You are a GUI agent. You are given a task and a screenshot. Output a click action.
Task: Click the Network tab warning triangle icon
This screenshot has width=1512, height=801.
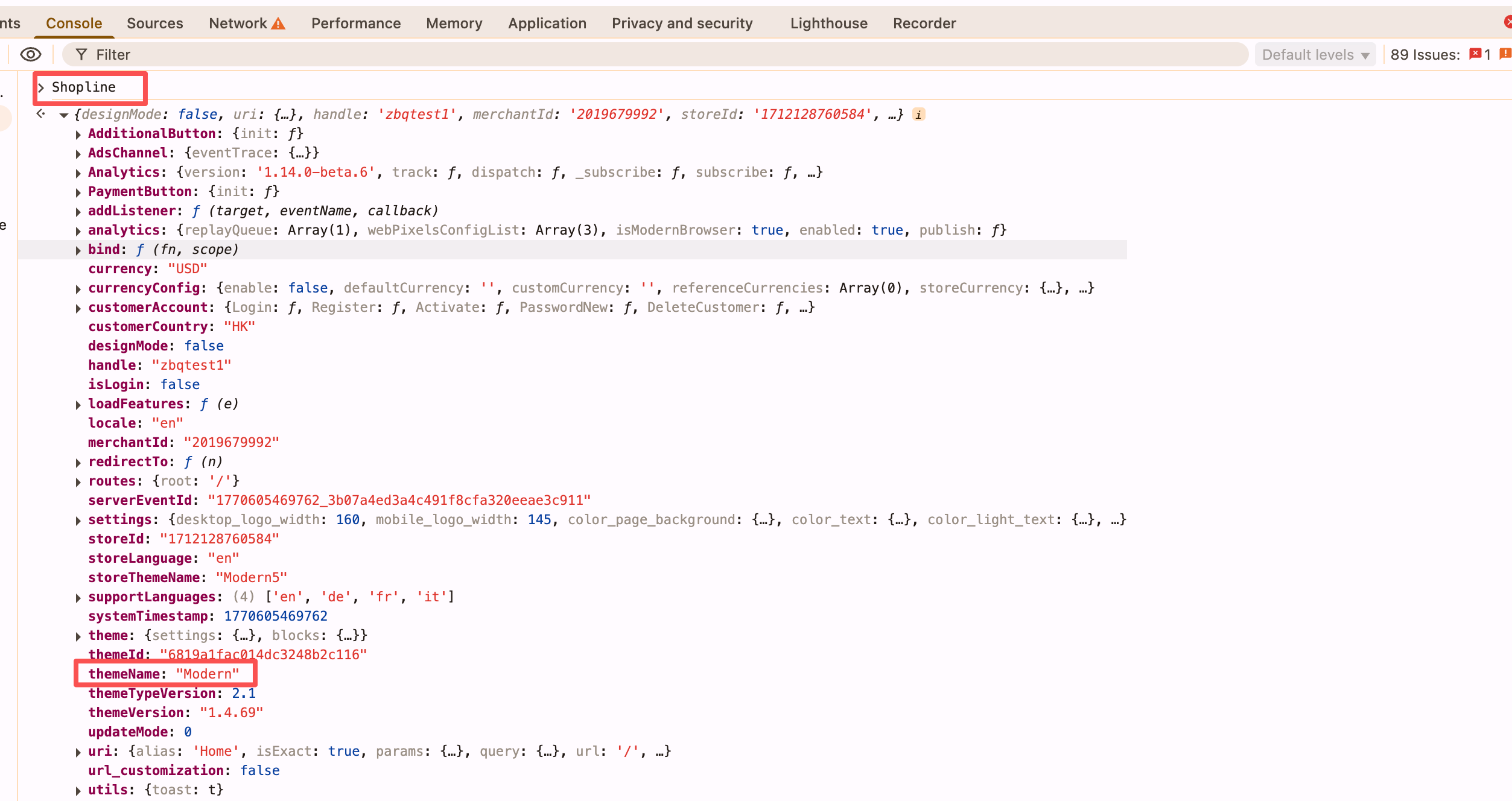coord(278,24)
